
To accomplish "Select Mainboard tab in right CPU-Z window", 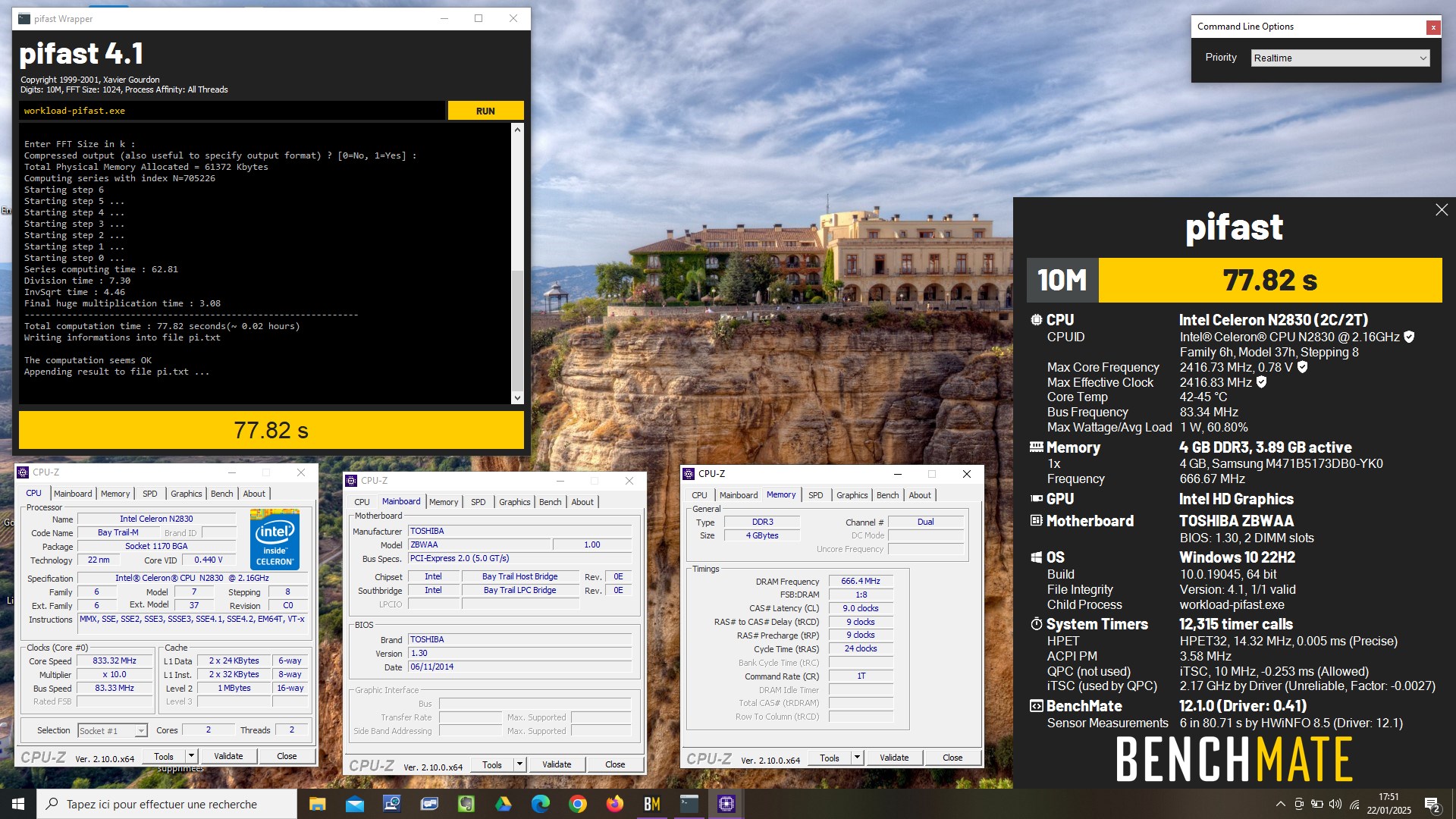I will [x=739, y=495].
